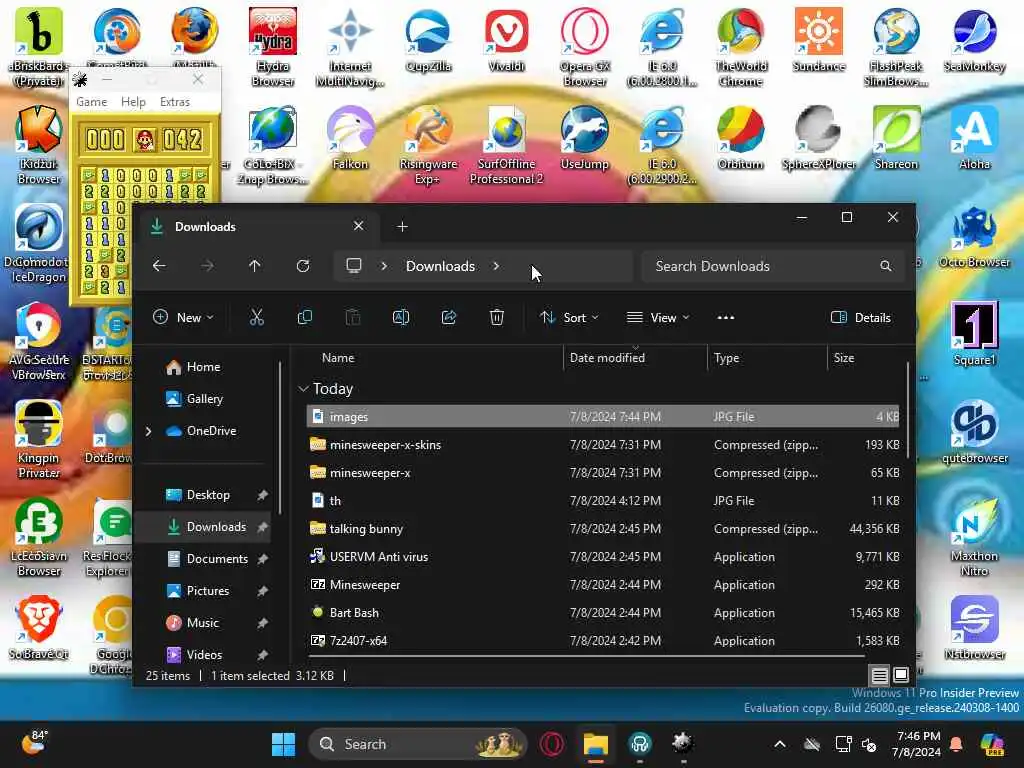The image size is (1024, 768).
Task: Click the taskbar Search box
Action: (x=418, y=744)
